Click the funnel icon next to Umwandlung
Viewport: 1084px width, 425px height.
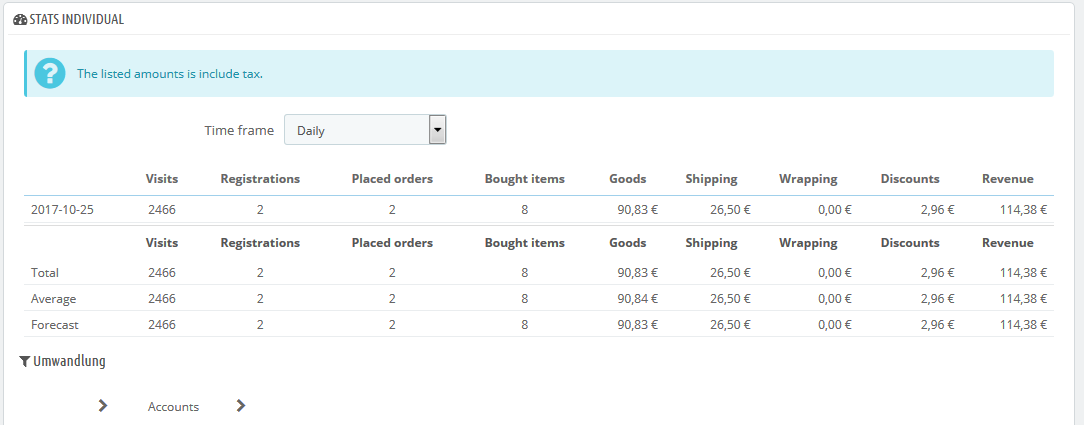(24, 362)
